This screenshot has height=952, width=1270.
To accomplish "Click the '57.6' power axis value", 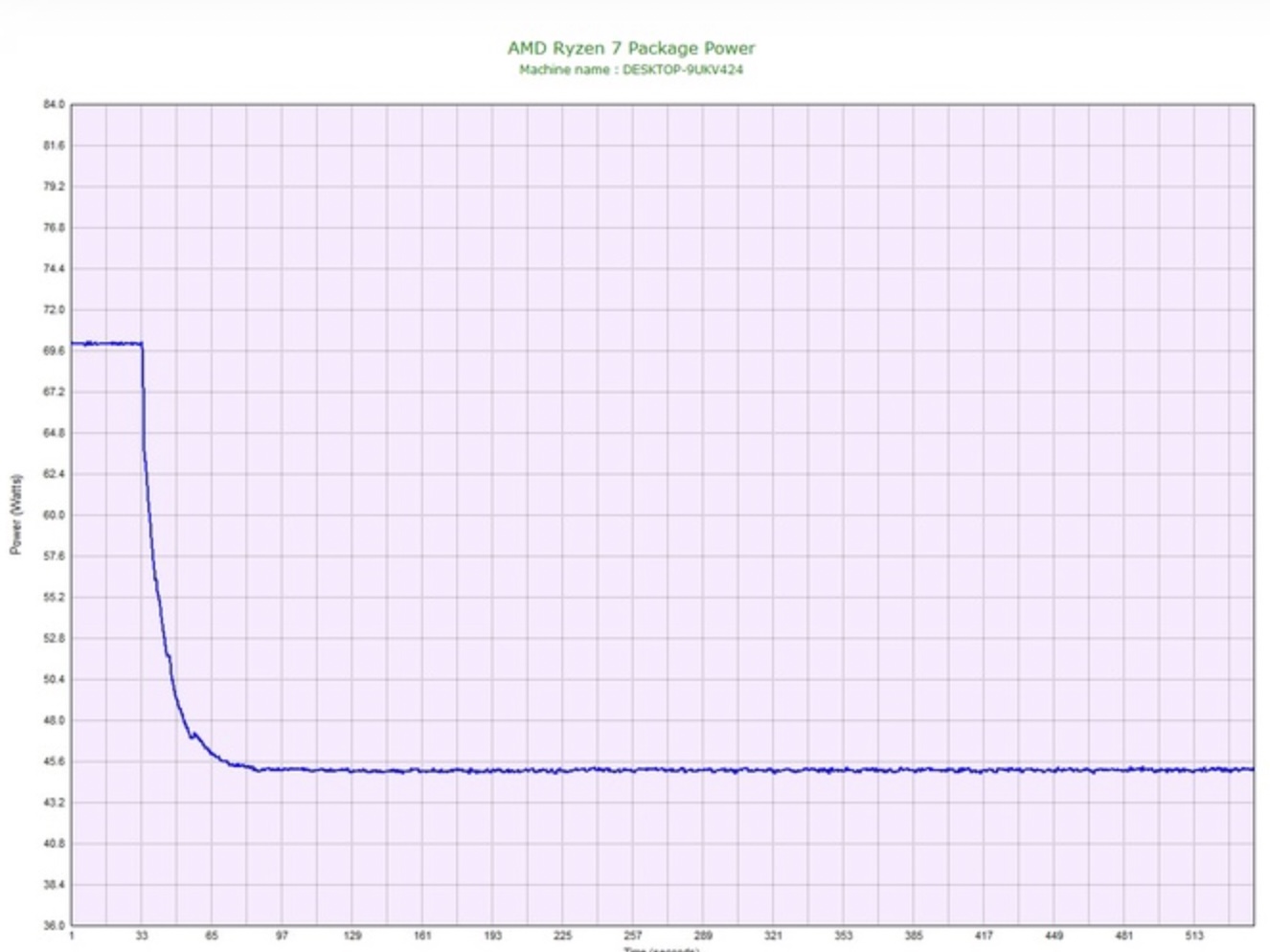I will coord(54,556).
